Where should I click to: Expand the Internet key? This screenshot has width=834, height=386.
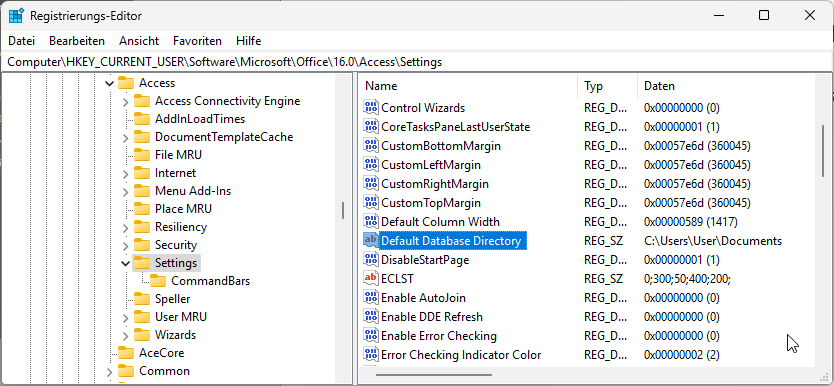click(x=125, y=173)
